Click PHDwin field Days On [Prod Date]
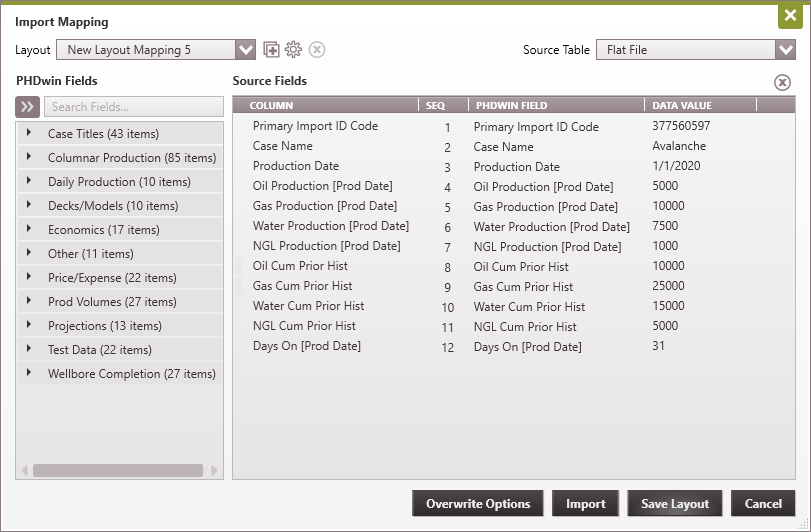This screenshot has width=811, height=532. [528, 347]
